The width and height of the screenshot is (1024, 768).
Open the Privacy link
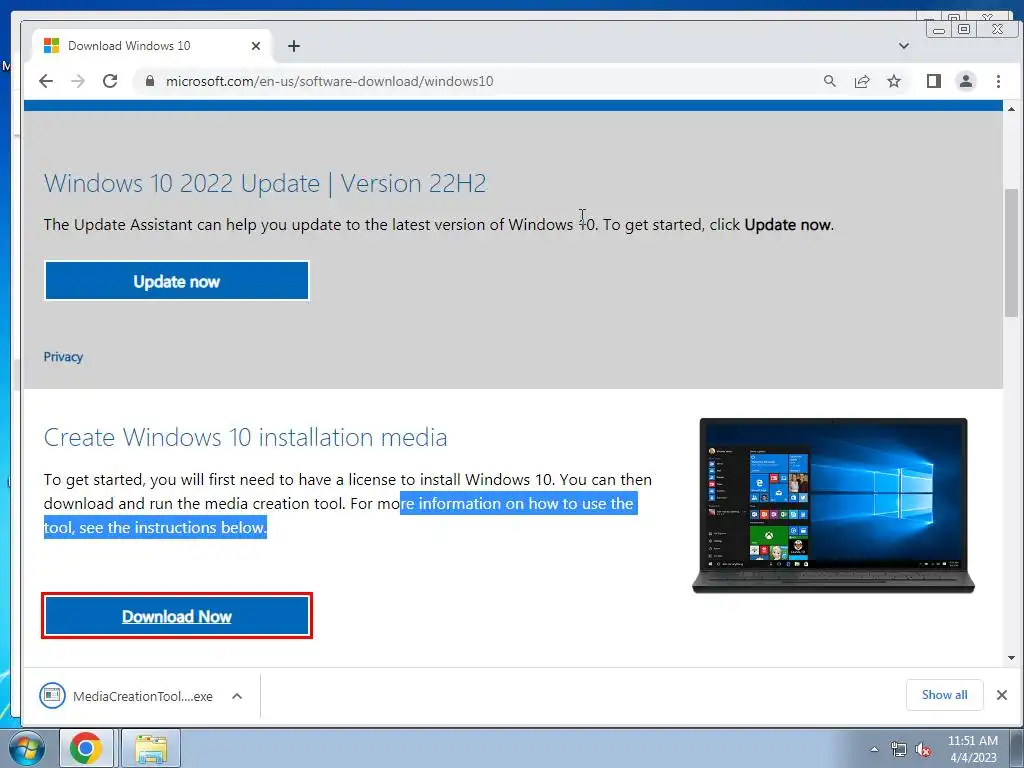[63, 357]
